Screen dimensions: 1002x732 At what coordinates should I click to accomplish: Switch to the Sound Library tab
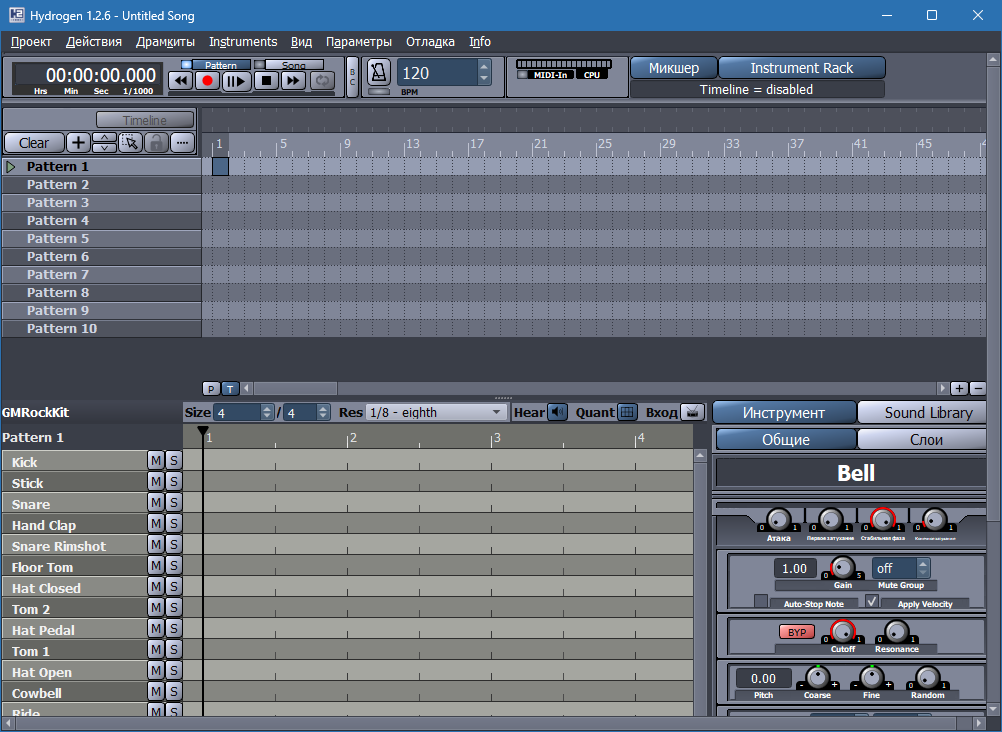coord(922,413)
